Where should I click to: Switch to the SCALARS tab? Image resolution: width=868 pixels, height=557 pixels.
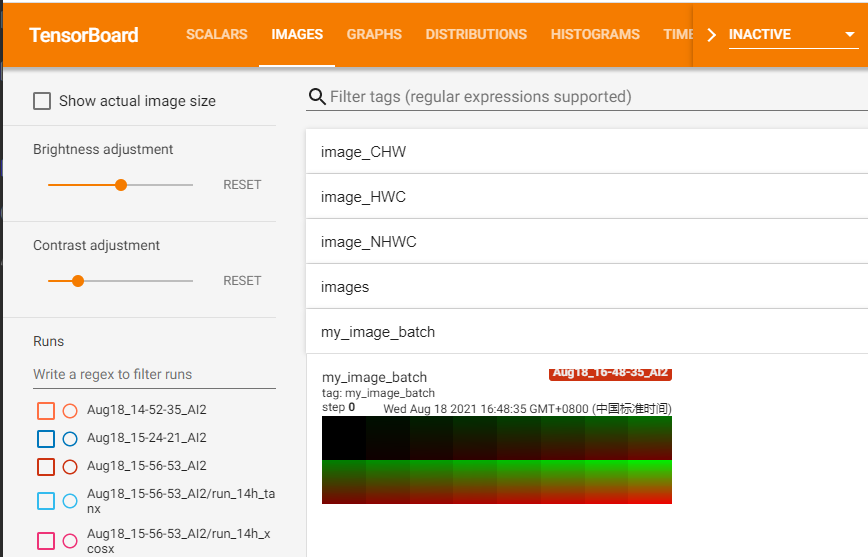tap(216, 34)
